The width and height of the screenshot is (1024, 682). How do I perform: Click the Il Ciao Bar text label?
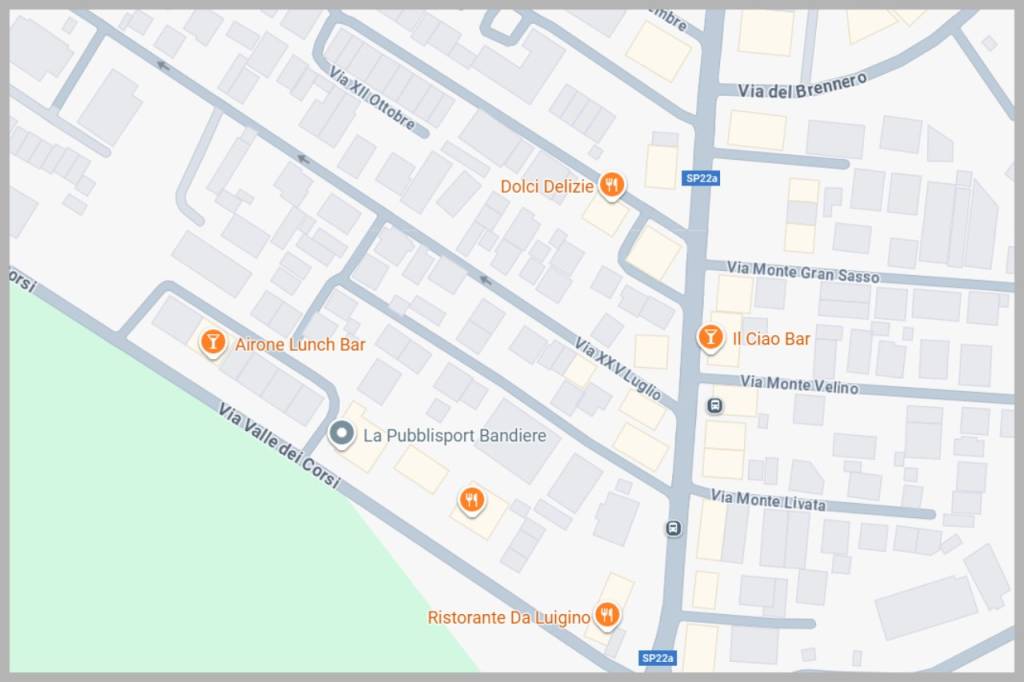pyautogui.click(x=771, y=338)
